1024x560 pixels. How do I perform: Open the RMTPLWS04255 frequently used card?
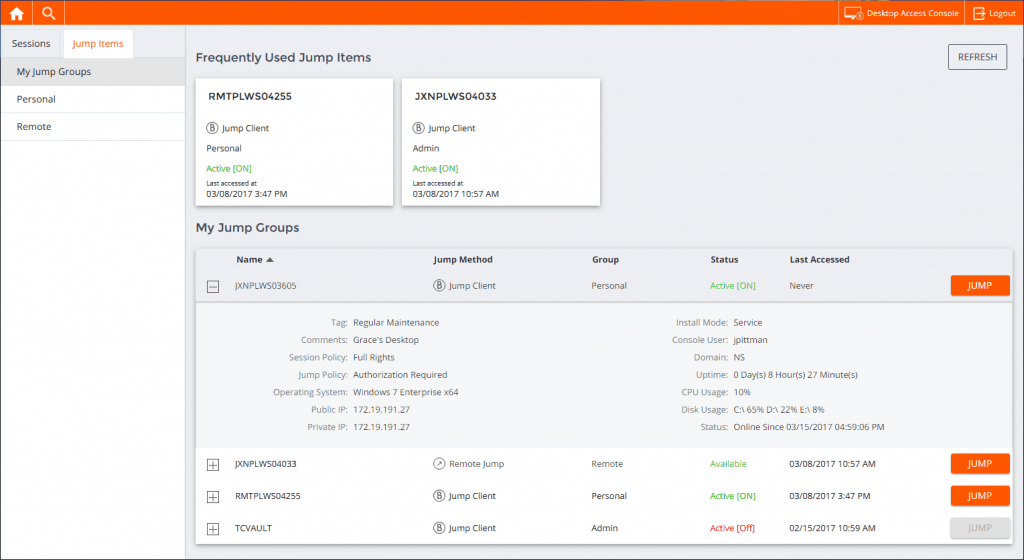295,142
